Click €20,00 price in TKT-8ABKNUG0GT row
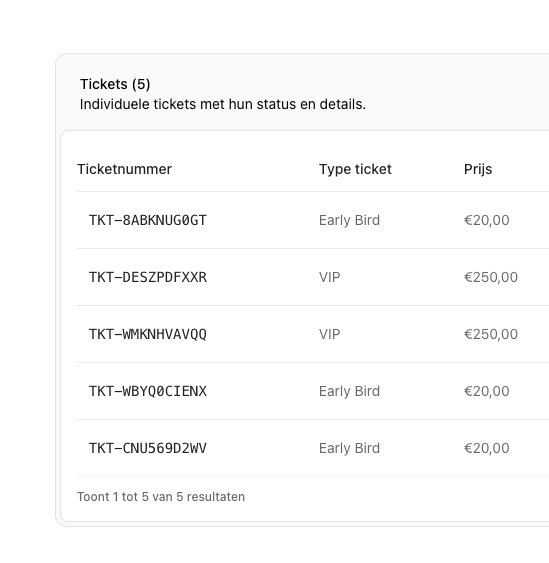 click(x=487, y=220)
